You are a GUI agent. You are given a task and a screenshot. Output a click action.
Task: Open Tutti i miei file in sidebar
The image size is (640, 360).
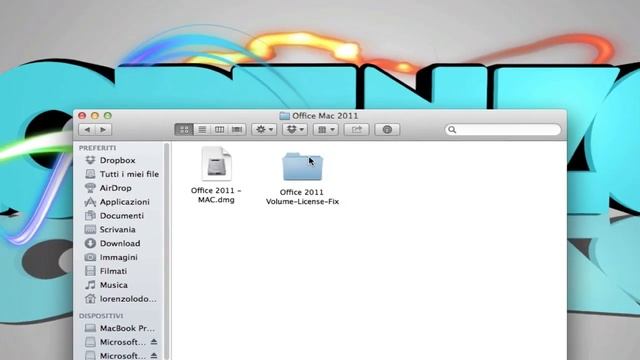tap(122, 174)
